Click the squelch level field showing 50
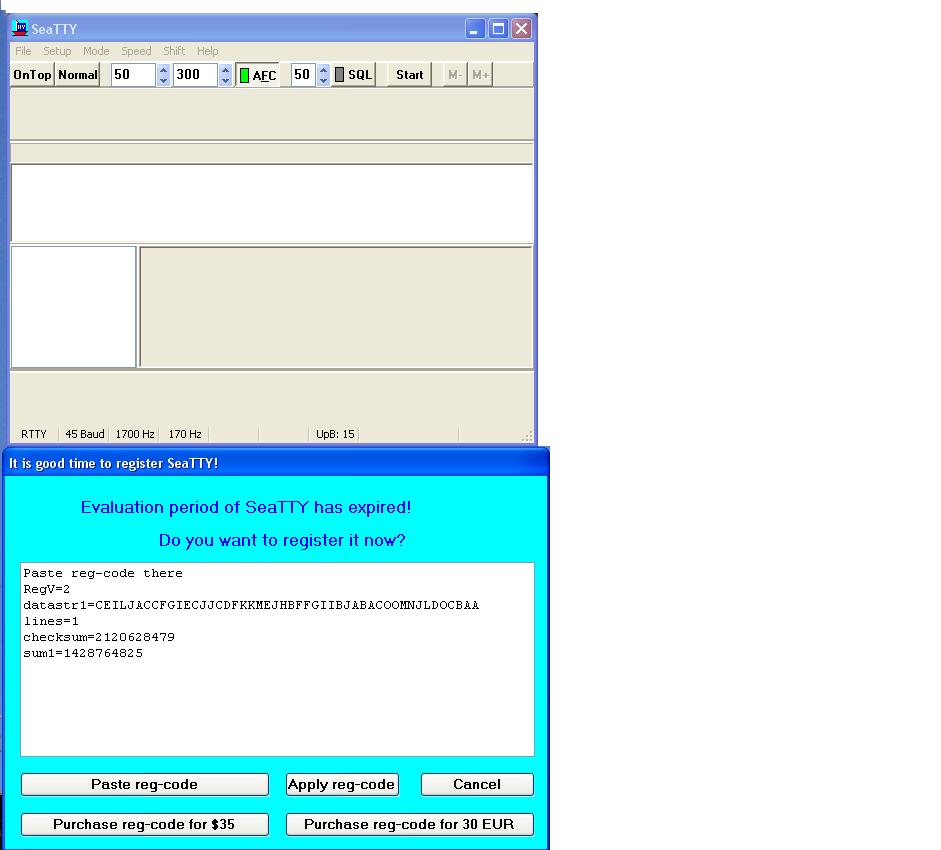The image size is (941, 850). tap(304, 75)
